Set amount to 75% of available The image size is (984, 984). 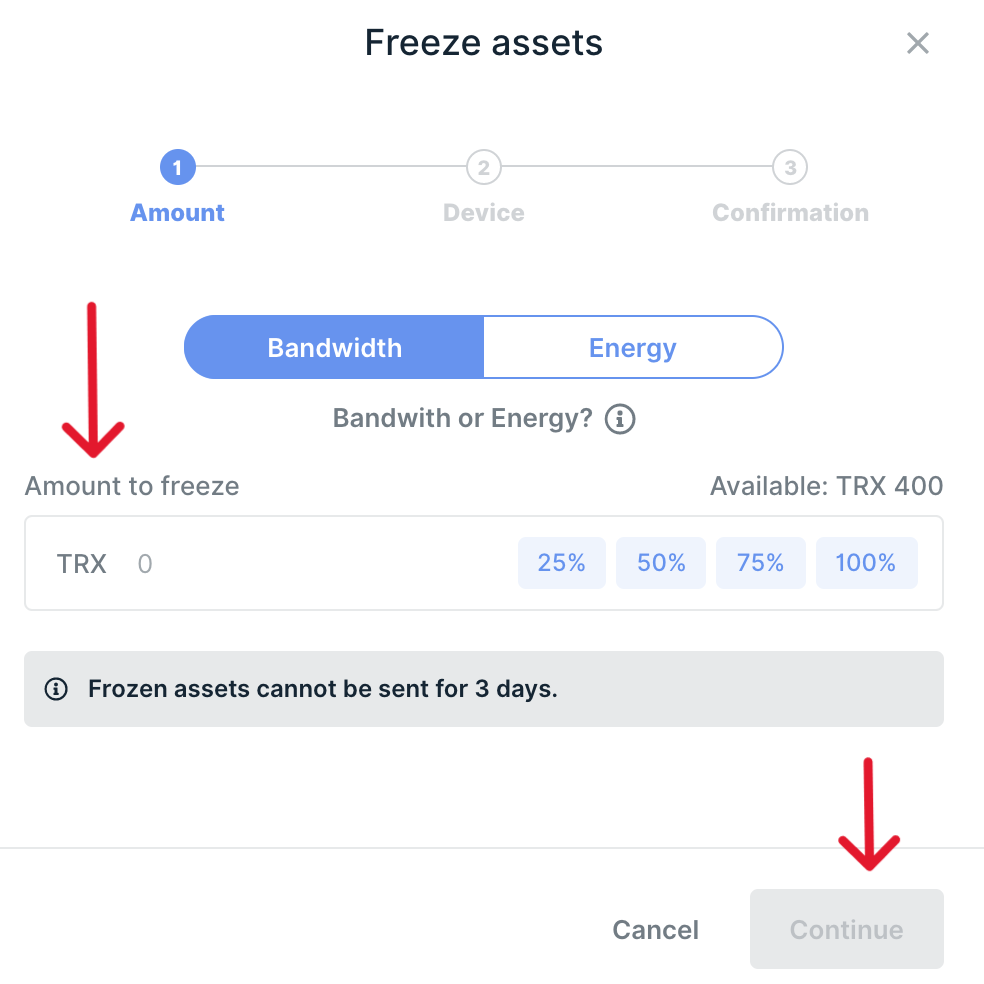760,563
